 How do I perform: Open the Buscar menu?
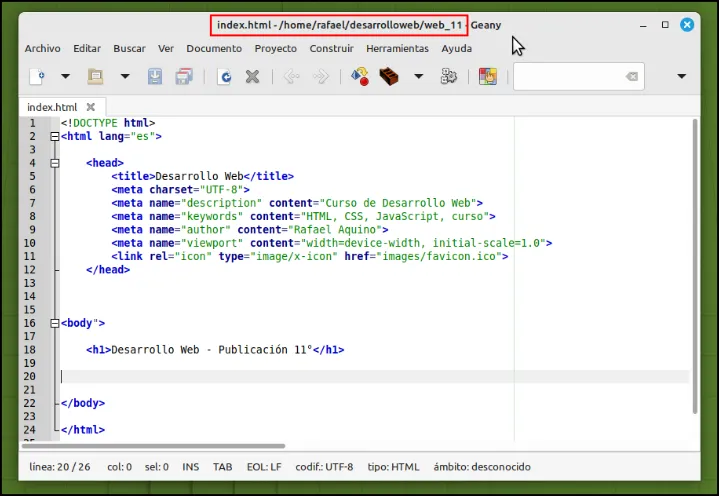point(129,48)
